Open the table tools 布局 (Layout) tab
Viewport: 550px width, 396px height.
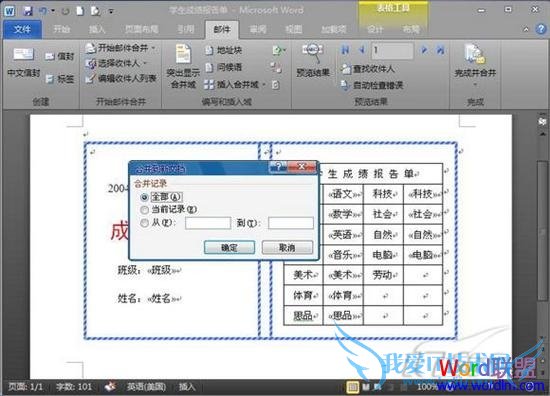(411, 29)
